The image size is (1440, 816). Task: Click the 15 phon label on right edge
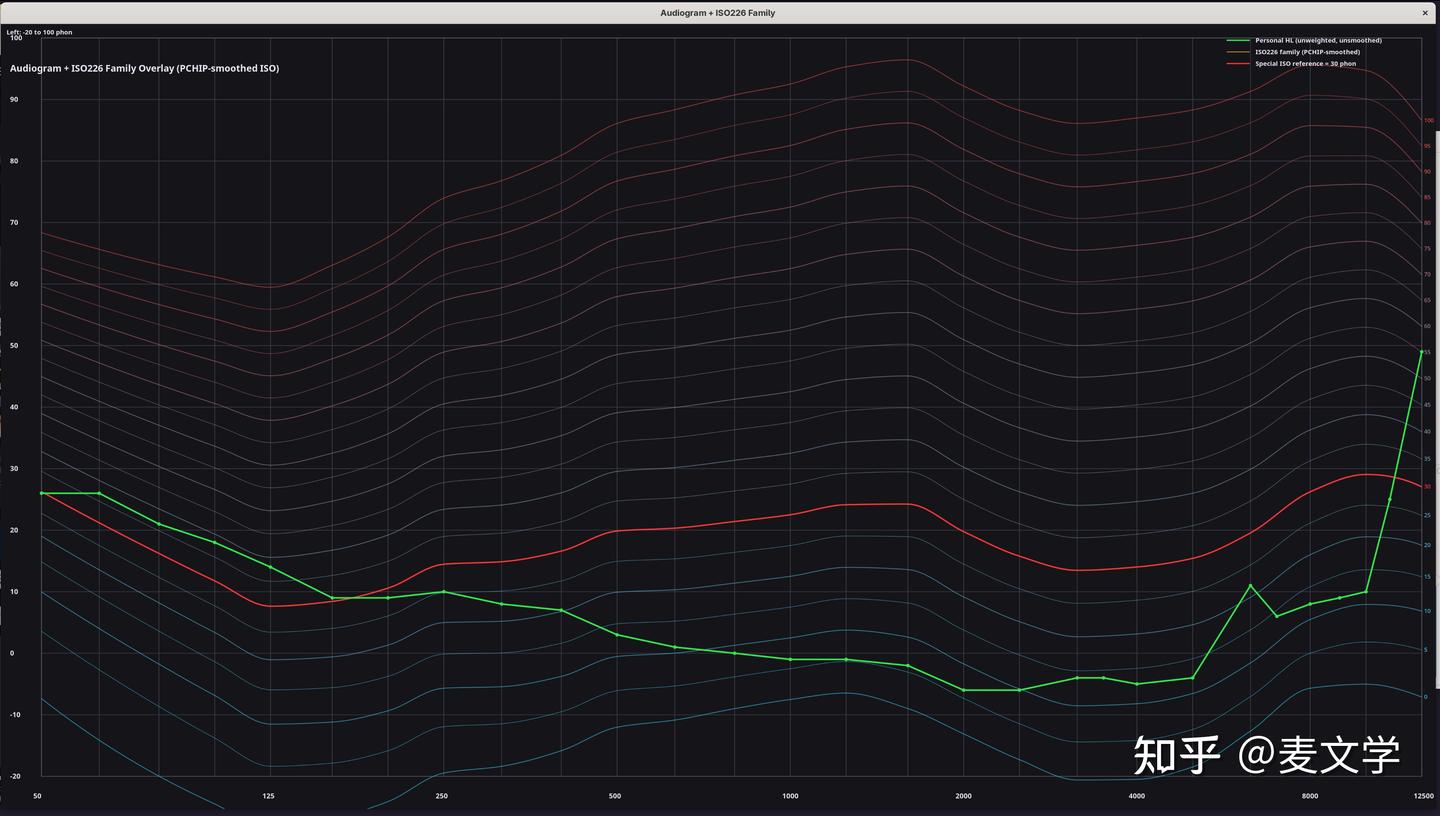[x=1427, y=577]
